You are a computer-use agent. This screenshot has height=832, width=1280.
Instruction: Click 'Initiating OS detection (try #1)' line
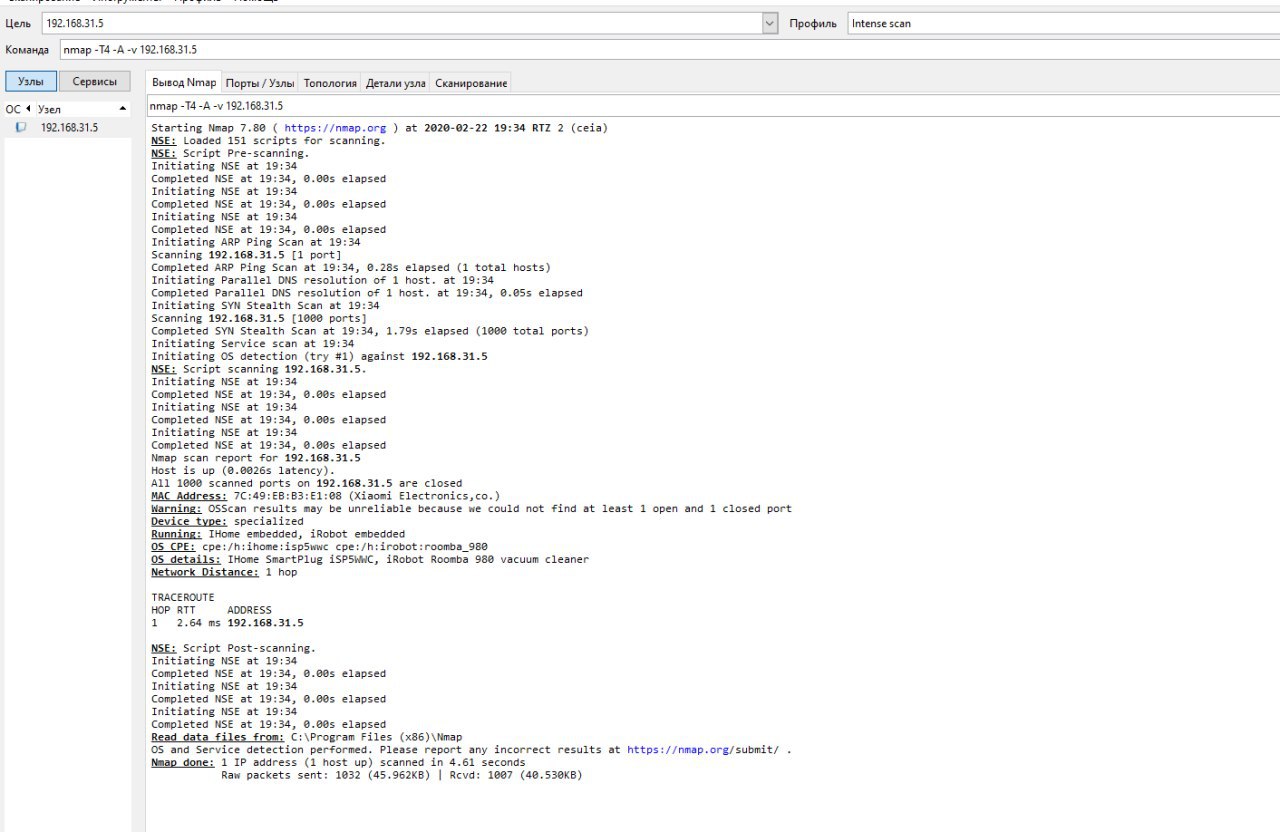[x=319, y=356]
